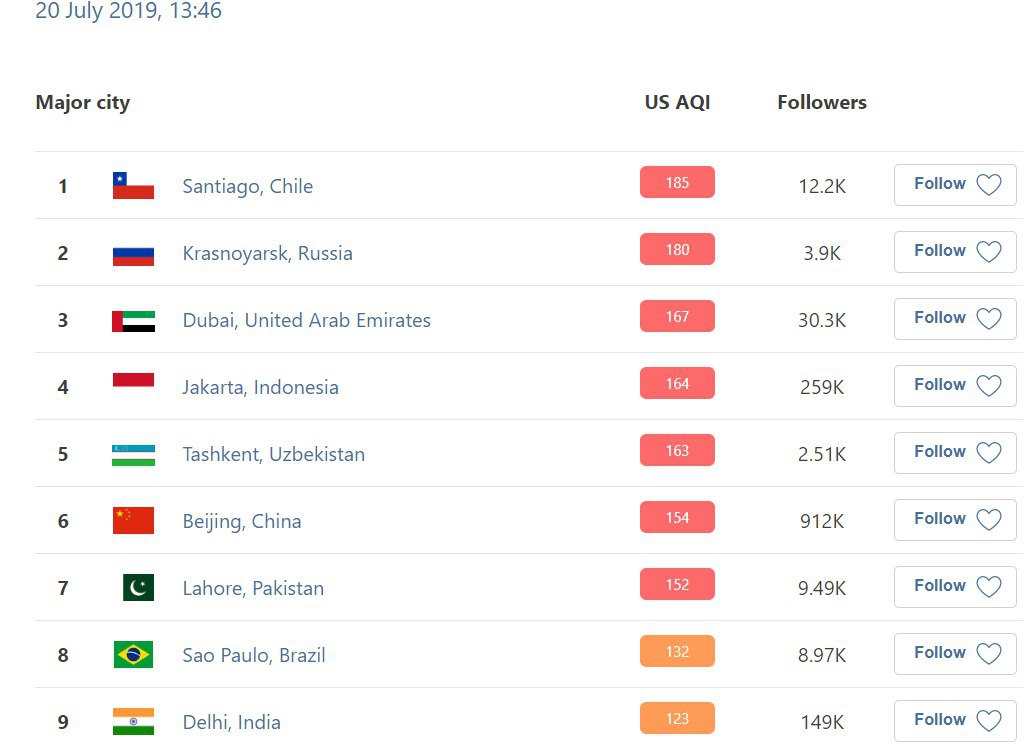The width and height of the screenshot is (1025, 754).
Task: Click the Pakistan flag icon
Action: (138, 588)
